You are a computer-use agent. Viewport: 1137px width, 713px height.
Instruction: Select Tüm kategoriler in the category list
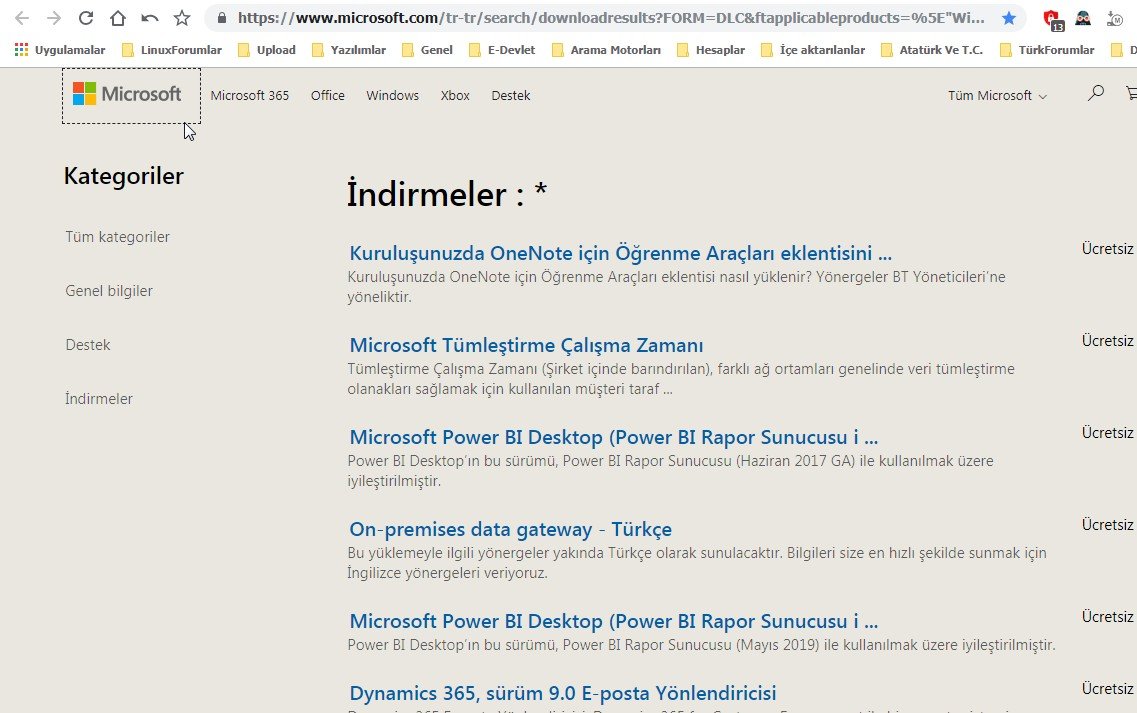[117, 236]
